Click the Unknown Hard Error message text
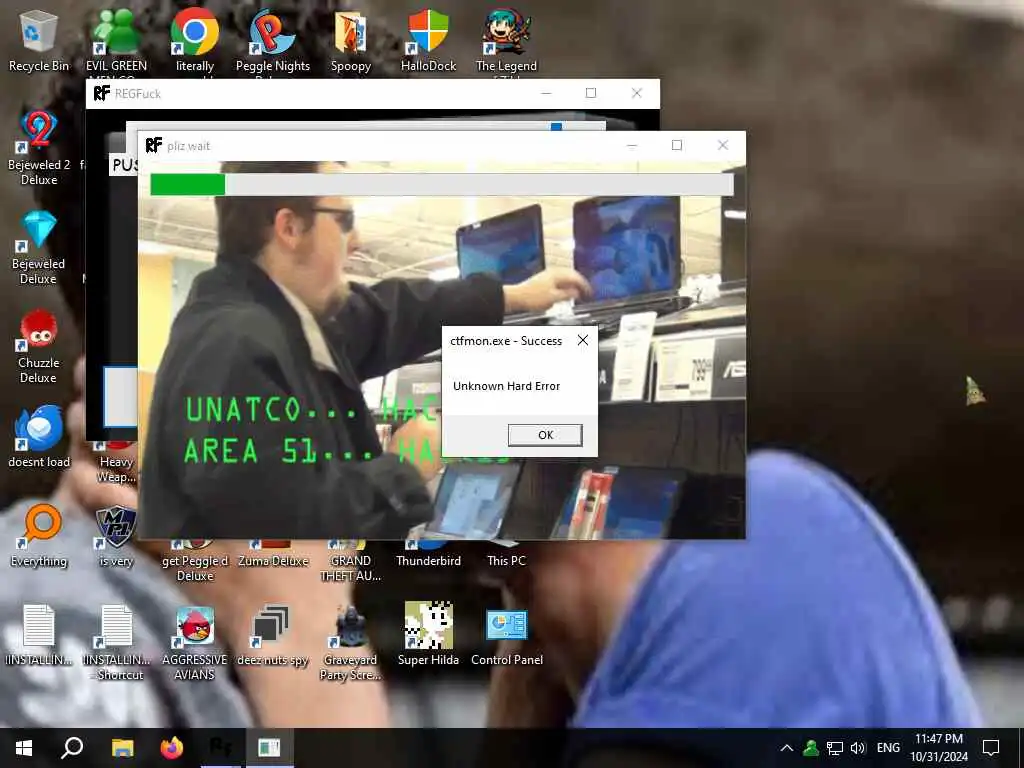The image size is (1024, 768). [x=507, y=386]
